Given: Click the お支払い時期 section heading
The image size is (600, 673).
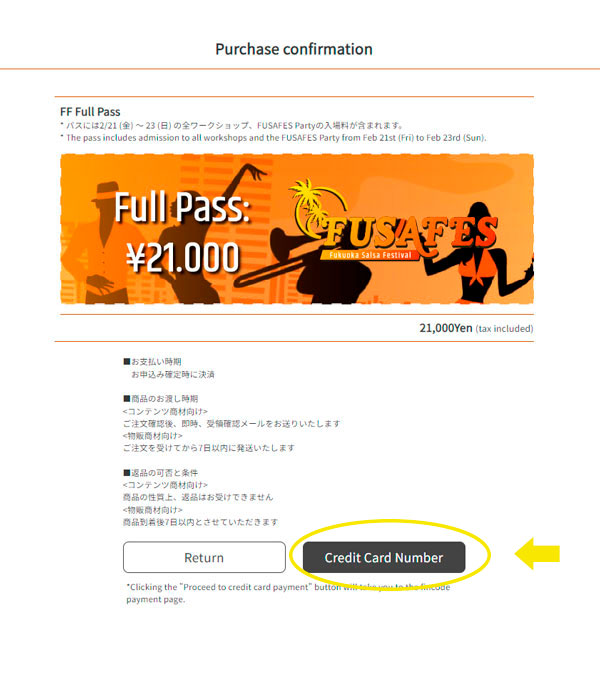Looking at the screenshot, I should pos(152,362).
